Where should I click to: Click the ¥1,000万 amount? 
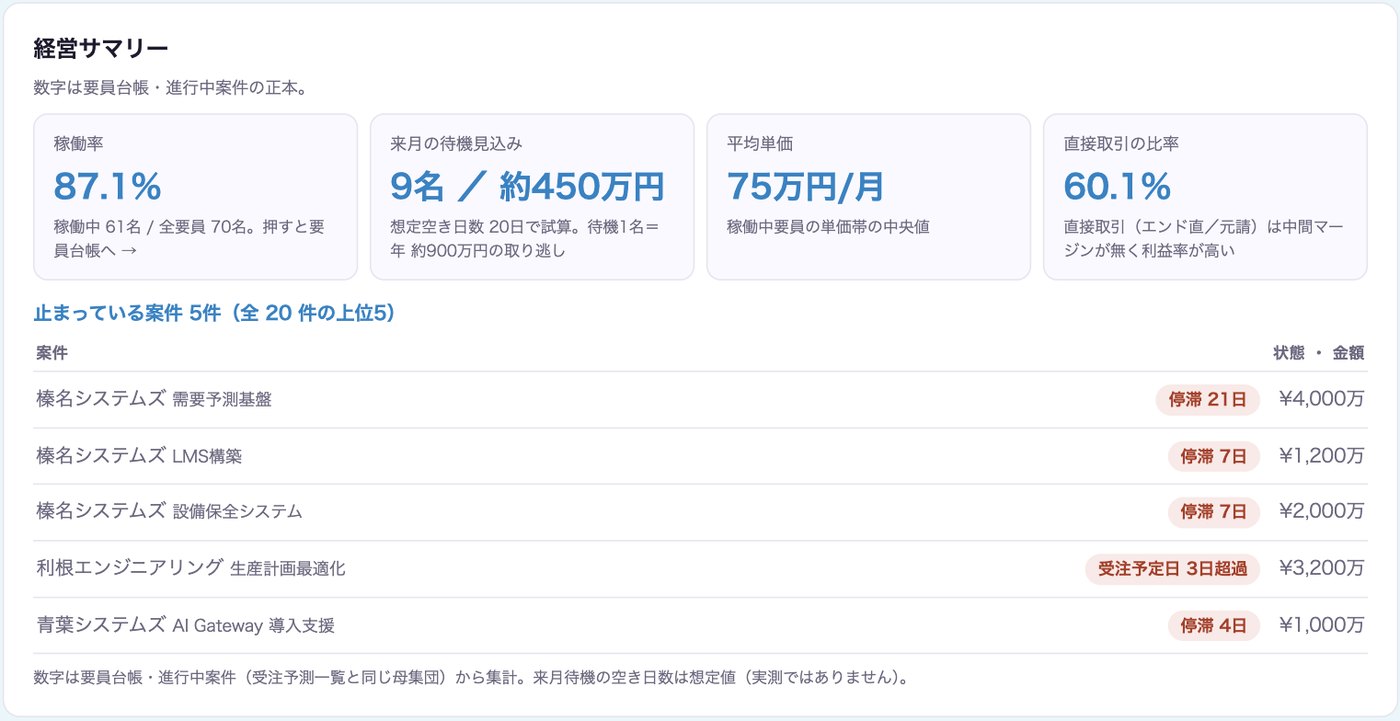point(1321,626)
